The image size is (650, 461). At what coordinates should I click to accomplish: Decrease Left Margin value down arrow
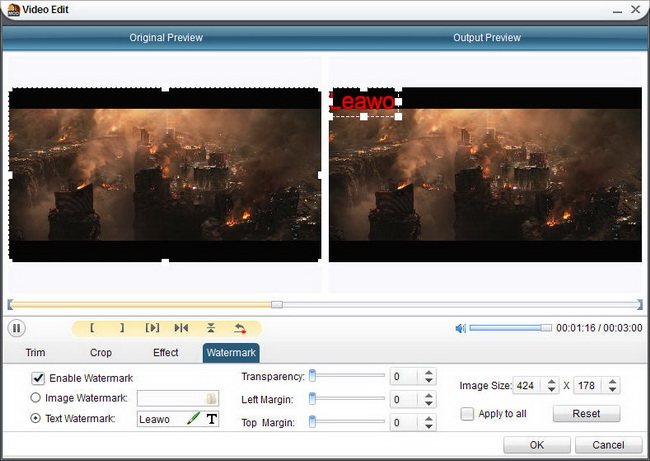(x=429, y=403)
